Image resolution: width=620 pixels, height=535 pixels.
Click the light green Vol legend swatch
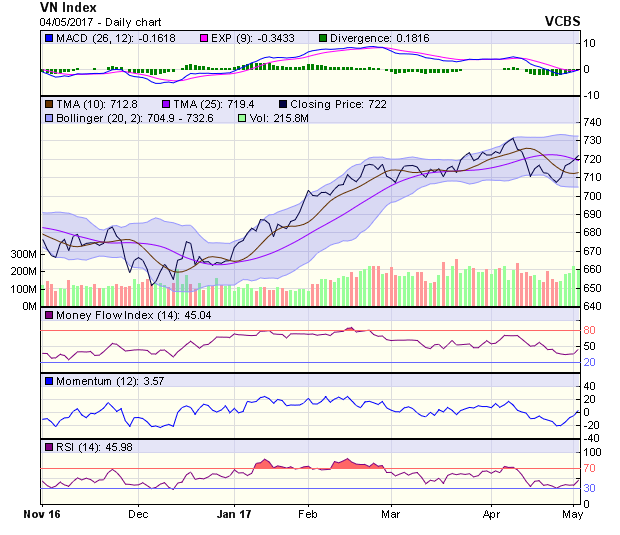(x=241, y=118)
